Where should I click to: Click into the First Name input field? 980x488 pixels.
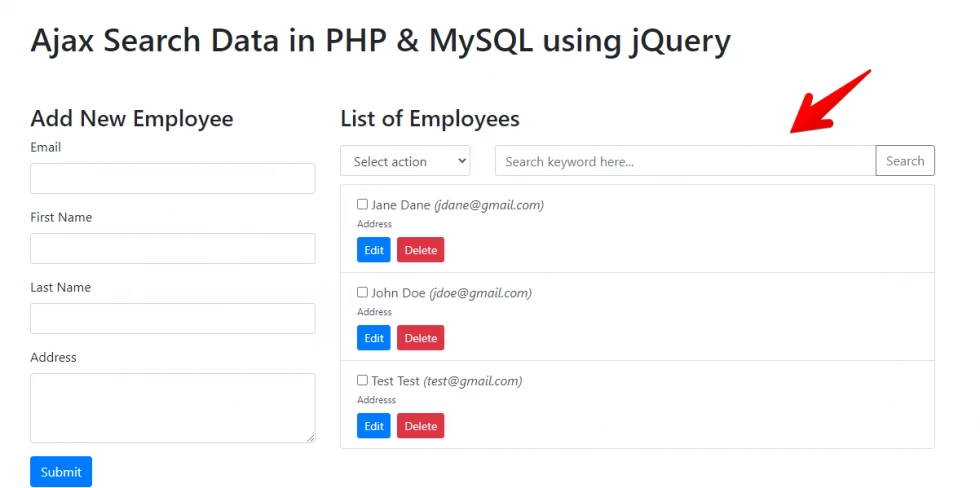(x=172, y=249)
